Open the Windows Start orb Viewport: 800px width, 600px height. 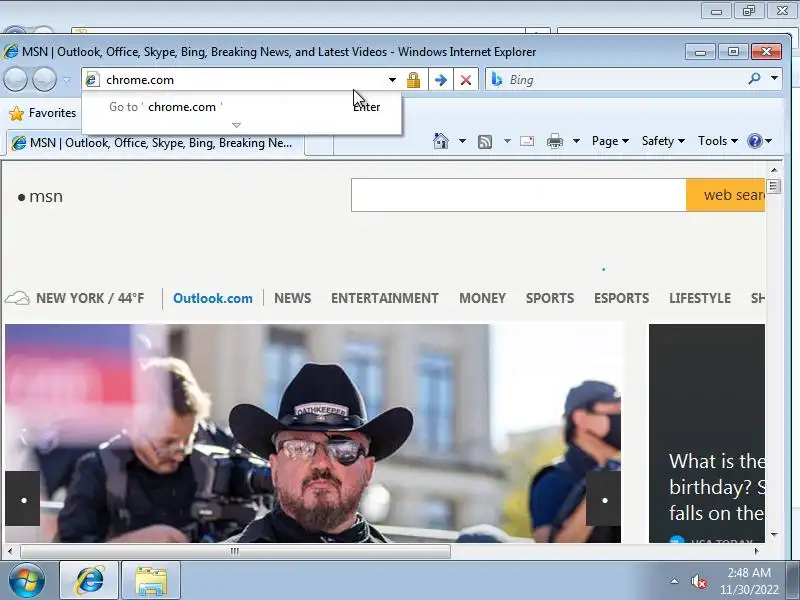(x=27, y=580)
